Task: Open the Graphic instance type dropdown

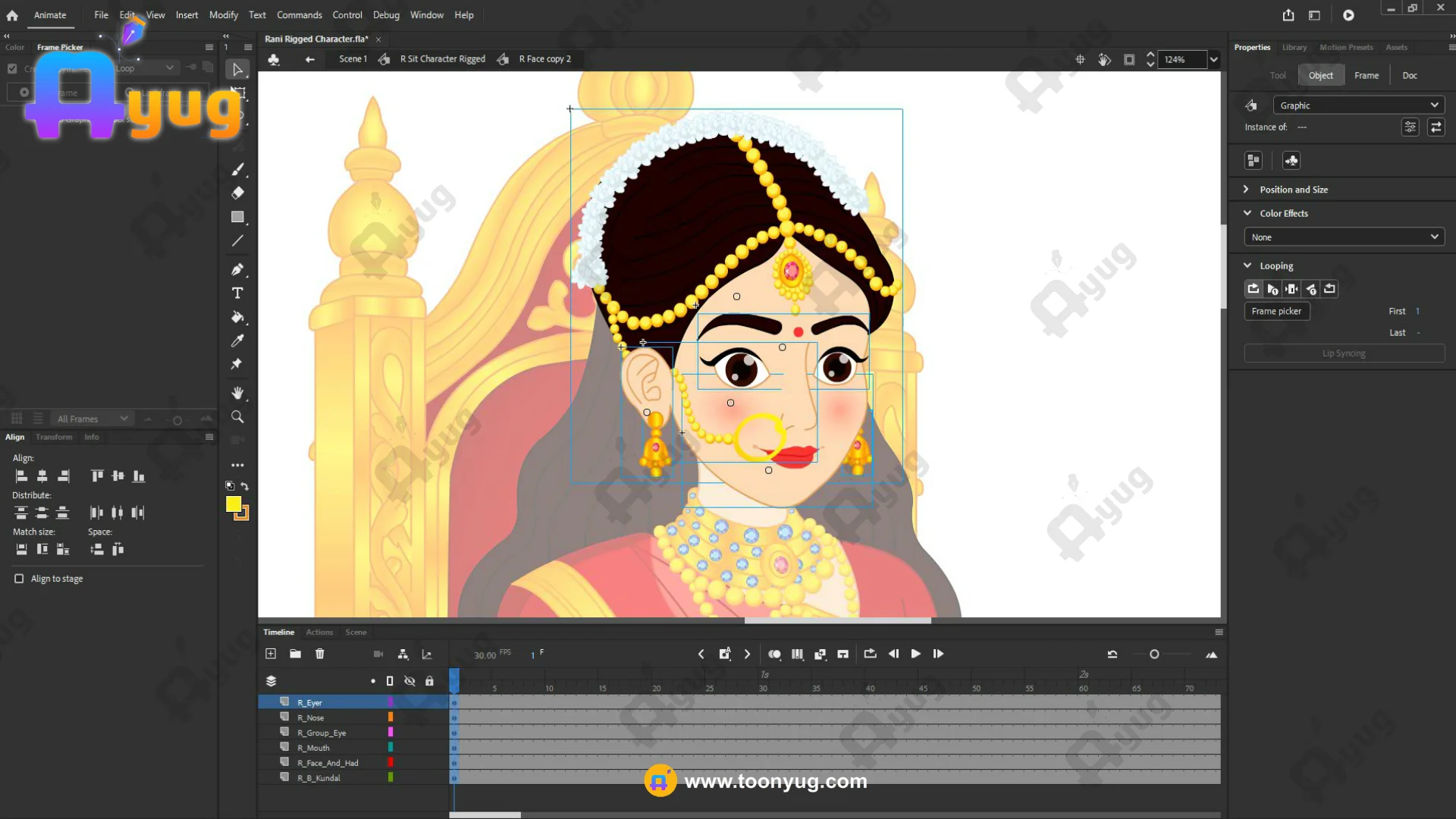Action: click(1357, 105)
